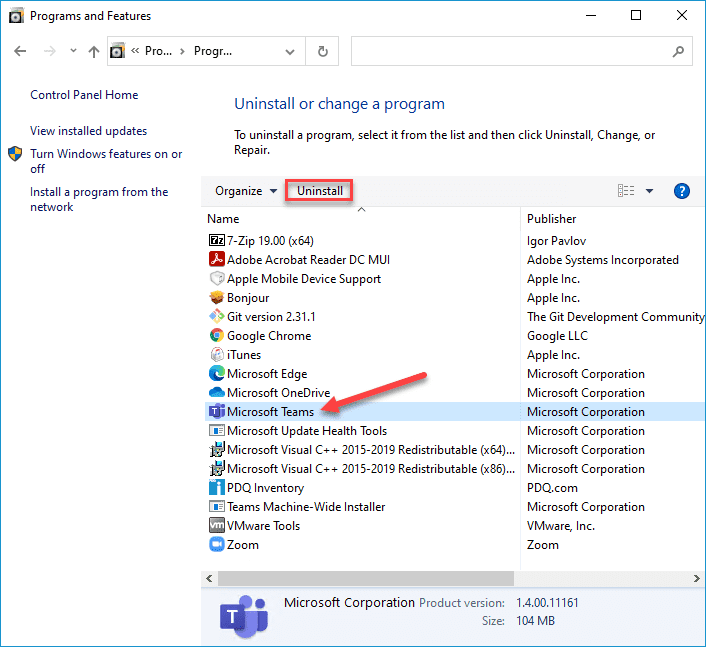Click the change view icon
Viewport: 706px width, 647px height.
pyautogui.click(x=626, y=191)
